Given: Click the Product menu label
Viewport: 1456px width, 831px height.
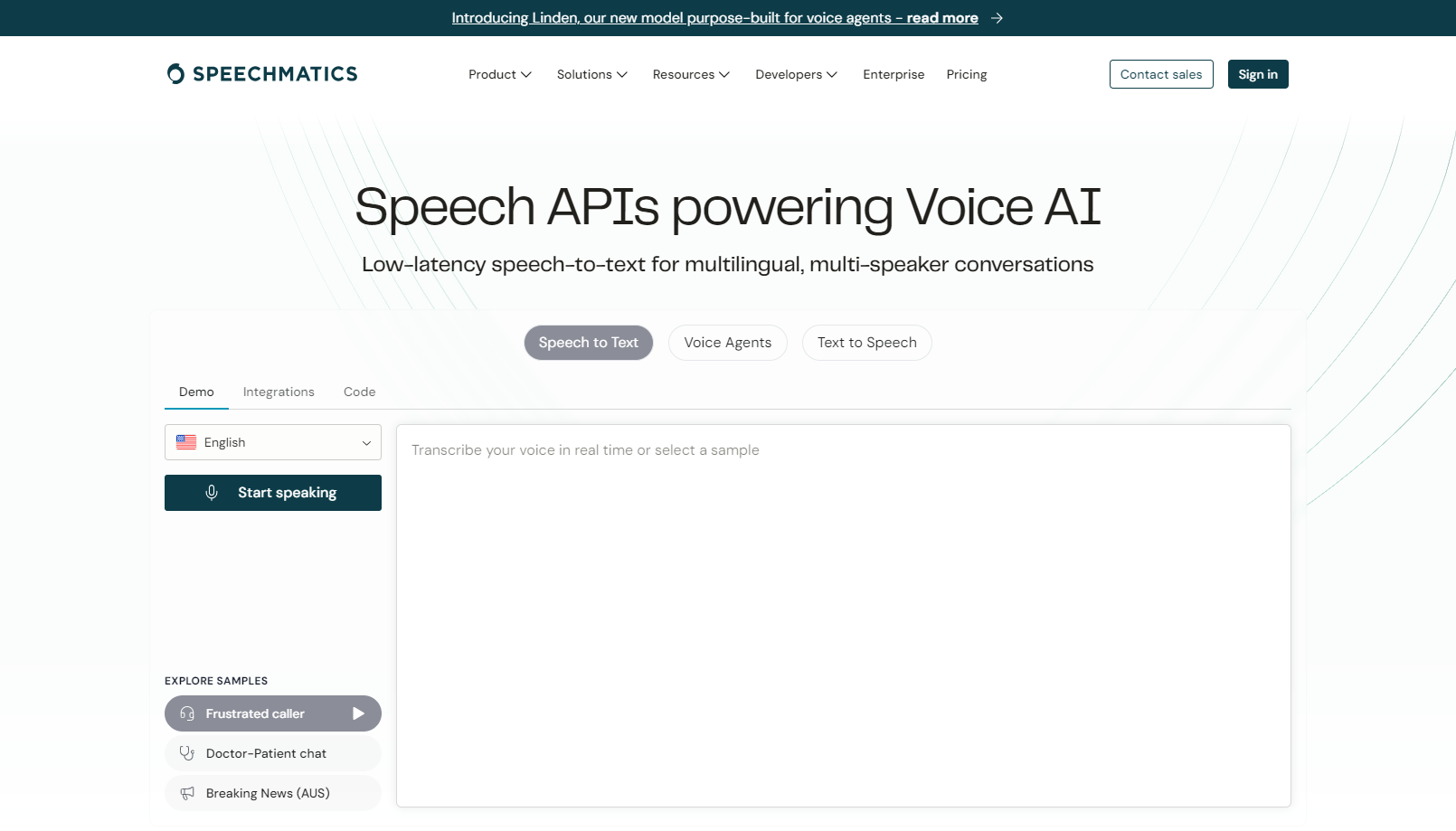Looking at the screenshot, I should (492, 74).
